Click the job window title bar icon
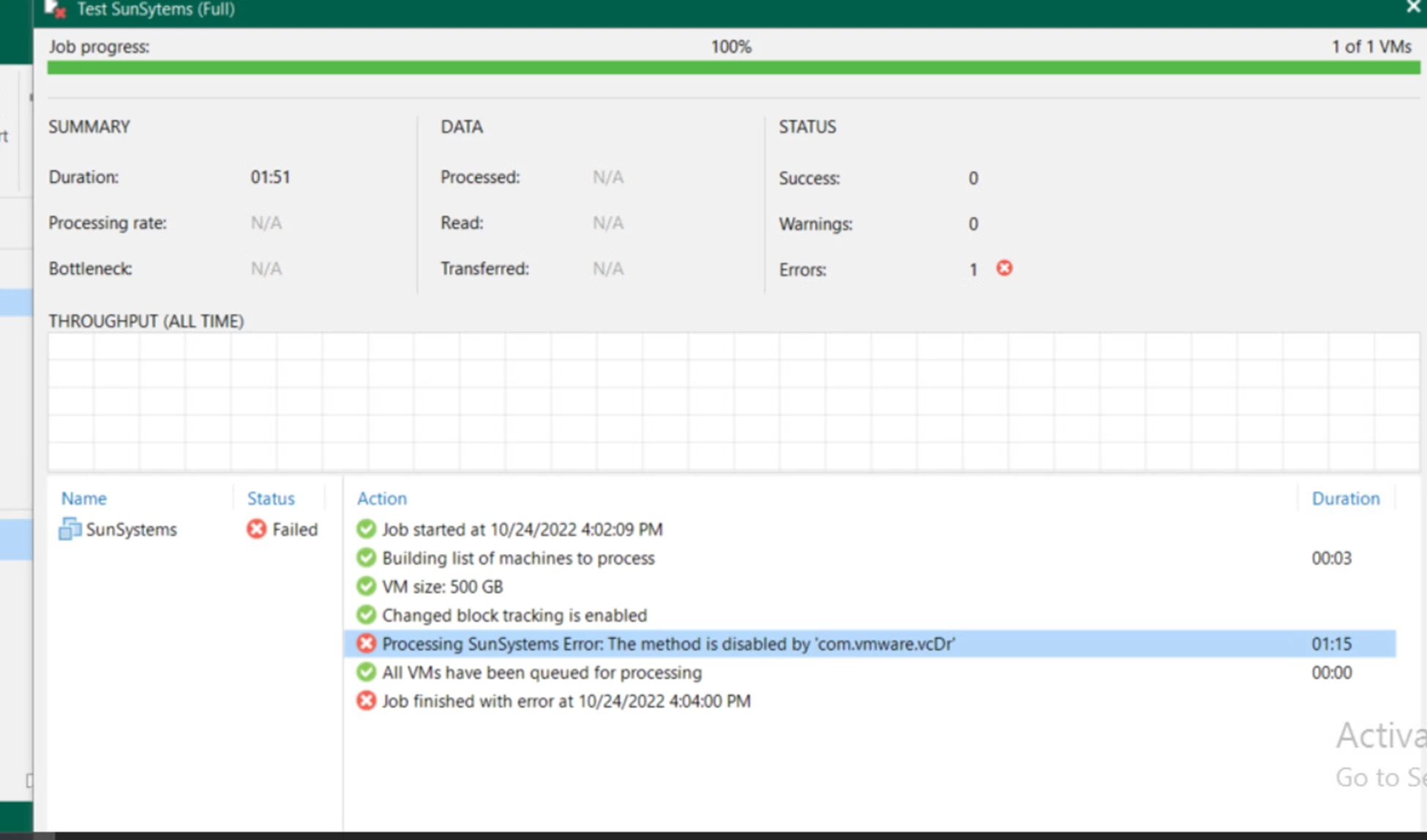The image size is (1427, 840). click(x=56, y=9)
